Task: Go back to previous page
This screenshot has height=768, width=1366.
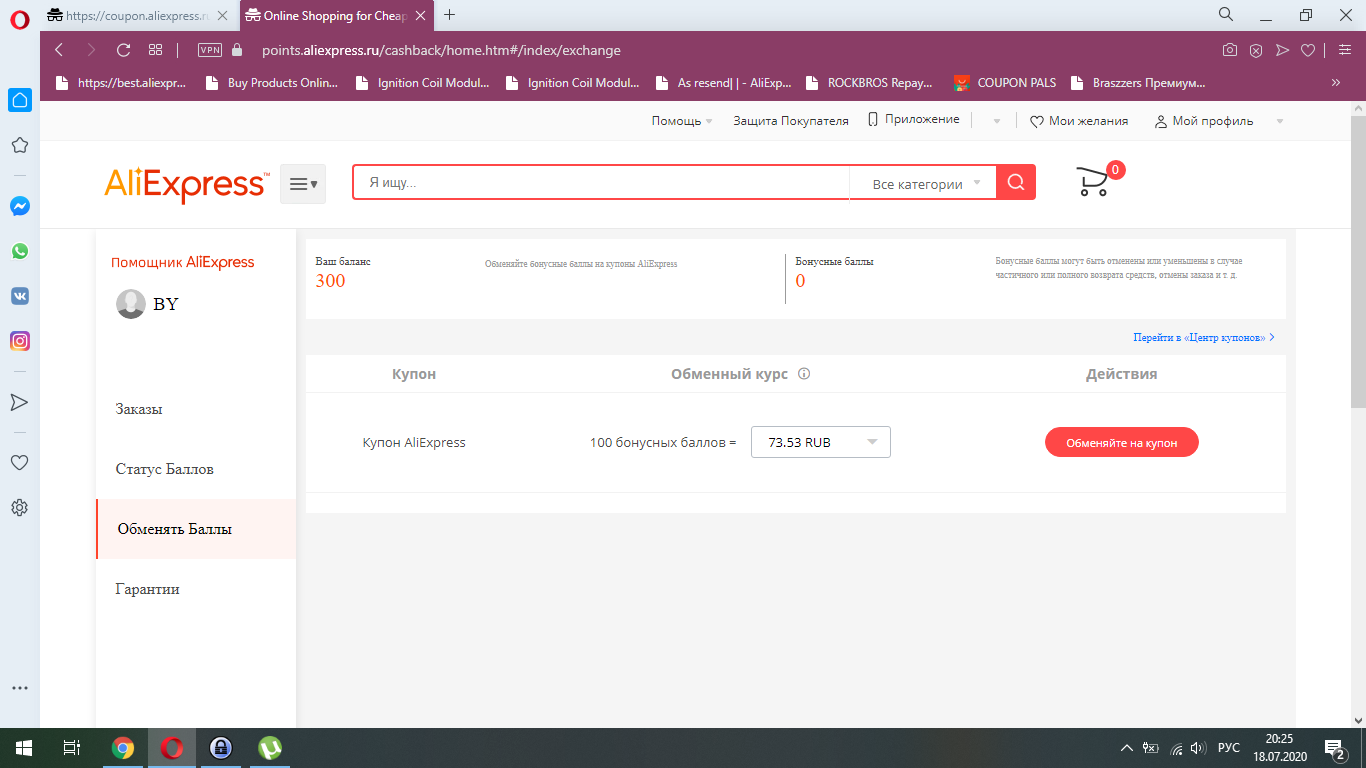Action: point(59,50)
